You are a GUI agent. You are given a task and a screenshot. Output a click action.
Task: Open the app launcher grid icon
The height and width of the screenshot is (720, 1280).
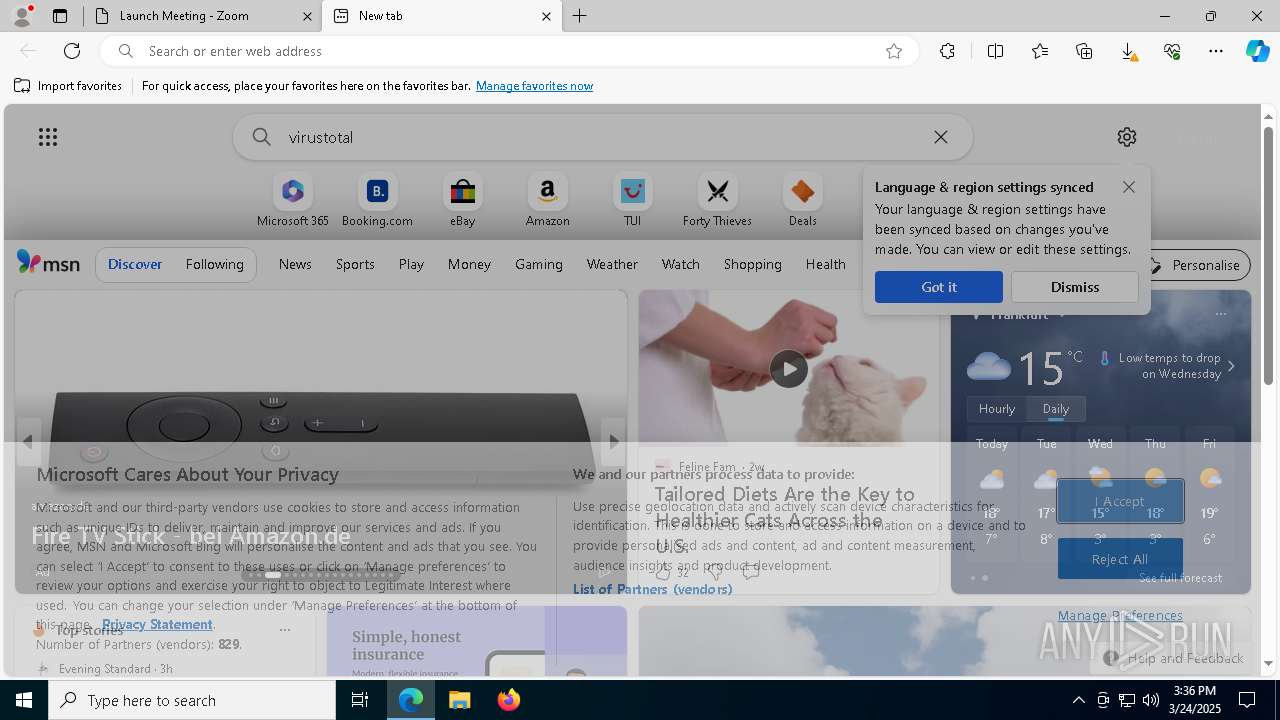(x=48, y=137)
